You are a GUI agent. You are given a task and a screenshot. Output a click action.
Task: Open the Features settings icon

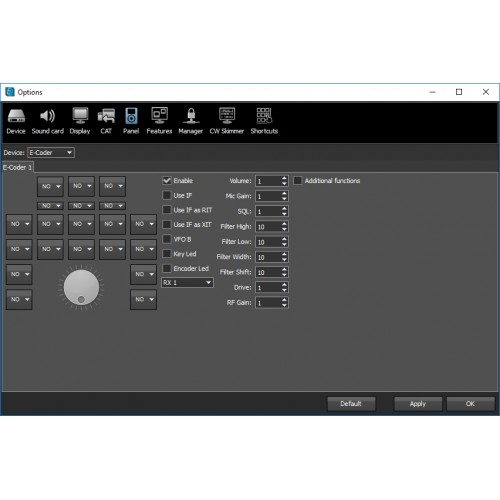[x=159, y=121]
